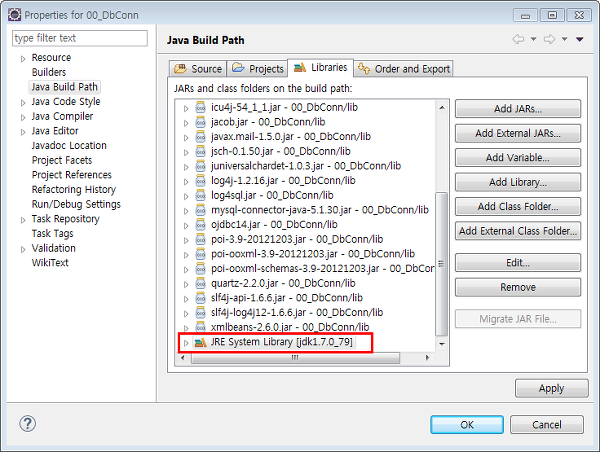Expand the Java Code Style node
This screenshot has height=452, width=600.
[23, 103]
